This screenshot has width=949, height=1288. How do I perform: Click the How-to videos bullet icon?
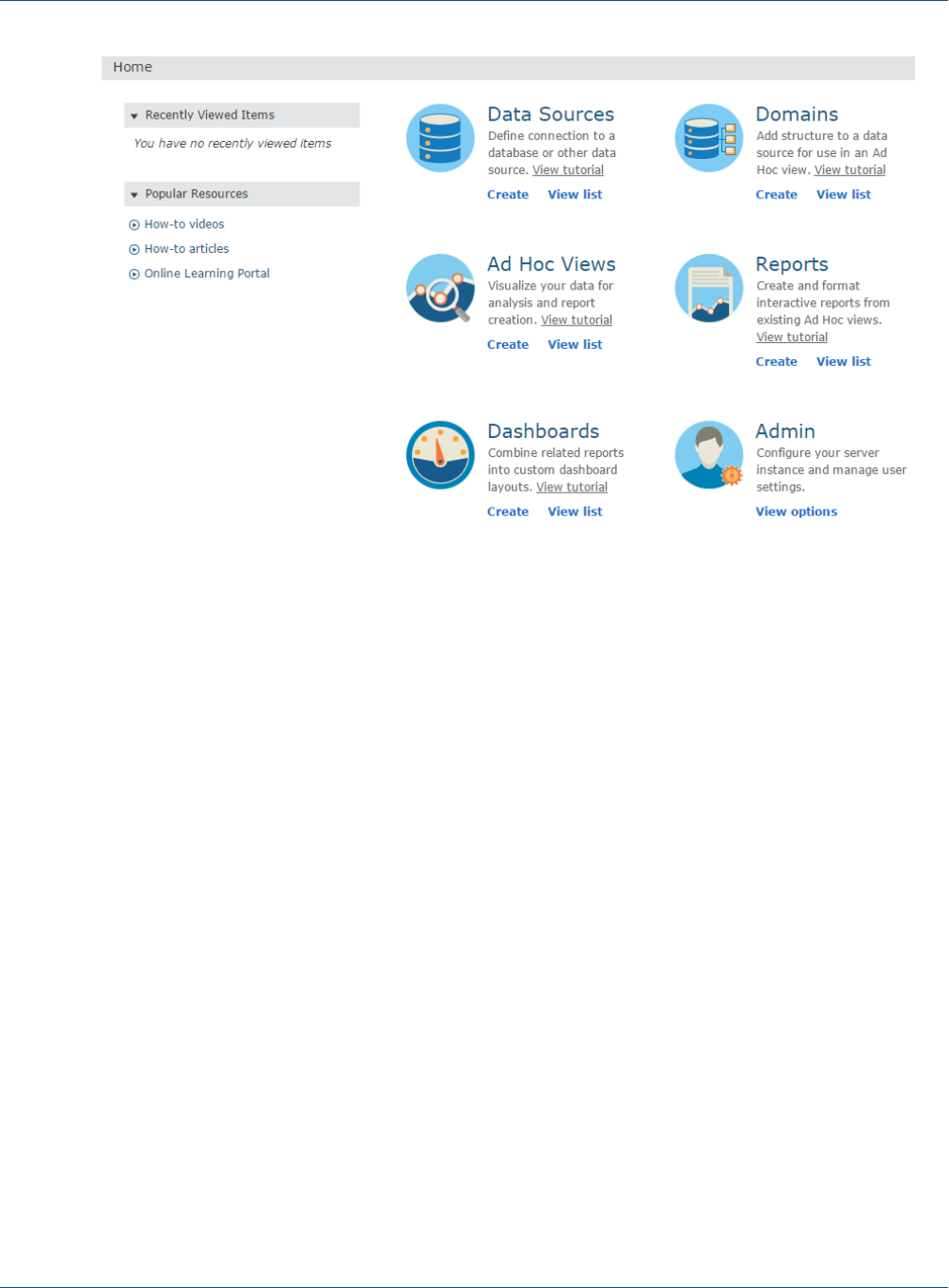[134, 225]
